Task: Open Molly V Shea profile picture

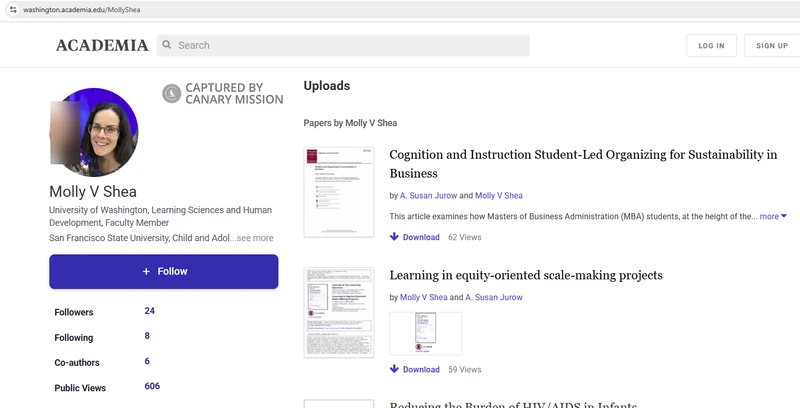Action: click(x=94, y=132)
